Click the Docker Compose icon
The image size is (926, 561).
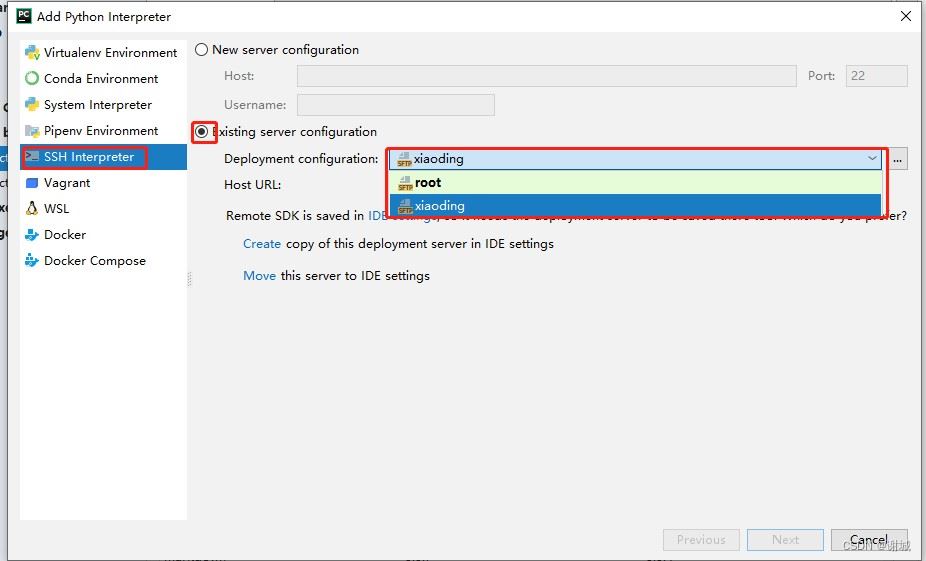pyautogui.click(x=32, y=261)
